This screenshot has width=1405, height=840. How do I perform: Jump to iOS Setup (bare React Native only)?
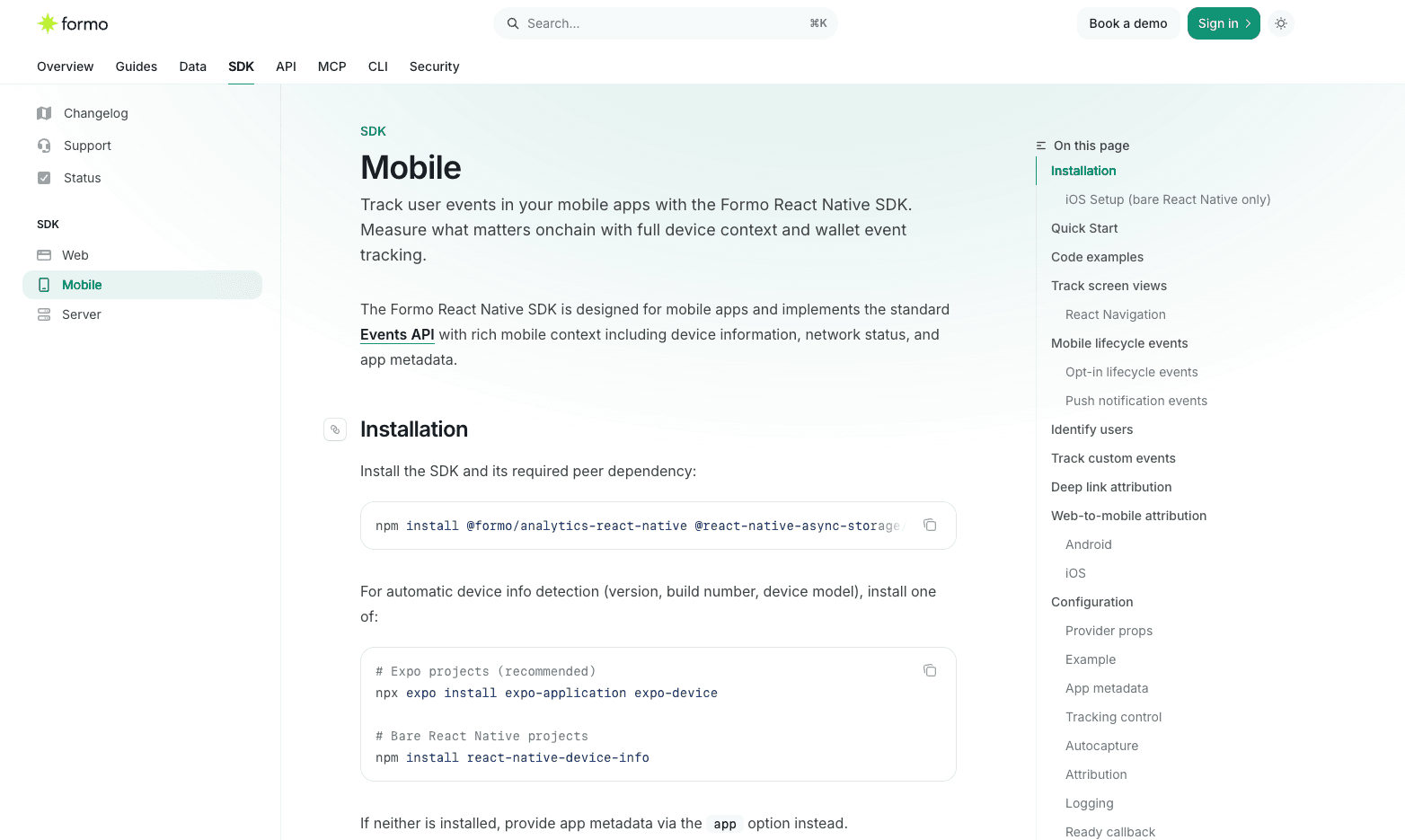pos(1168,199)
